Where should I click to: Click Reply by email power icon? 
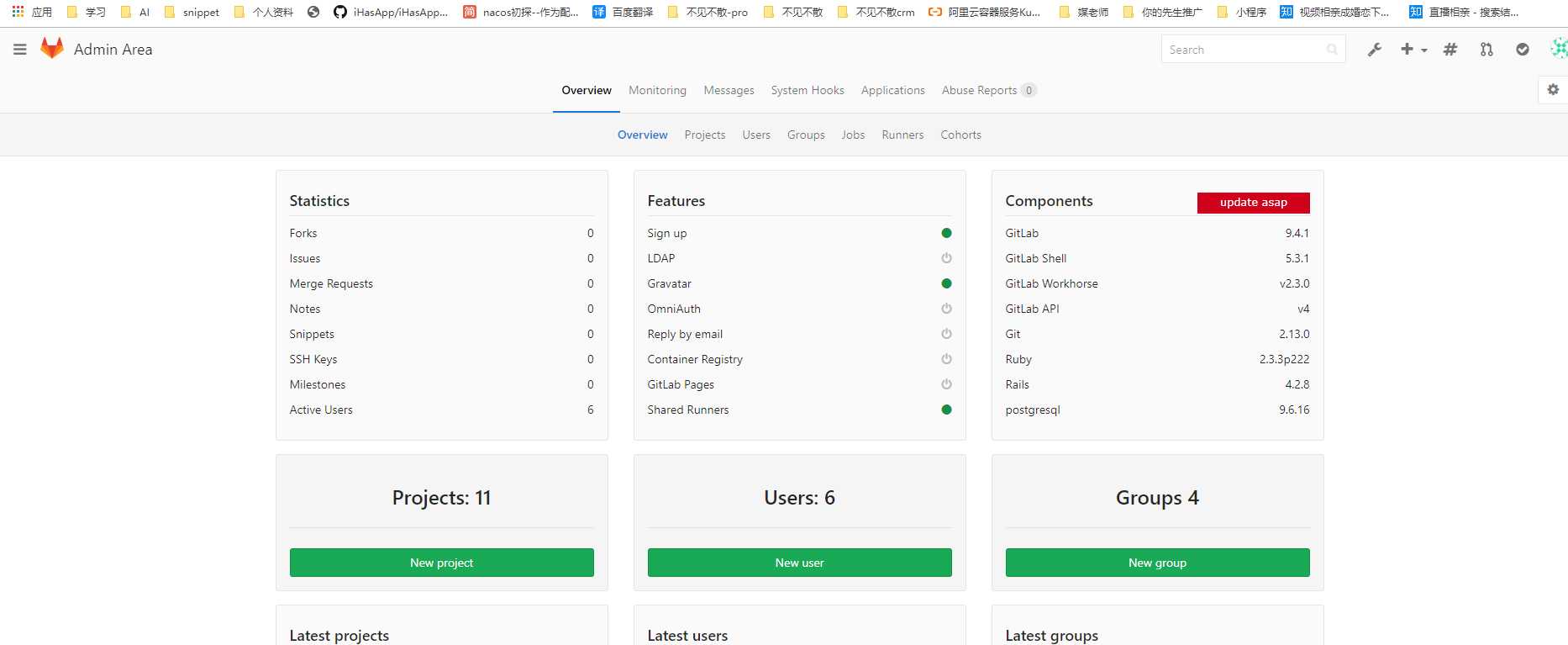[946, 334]
